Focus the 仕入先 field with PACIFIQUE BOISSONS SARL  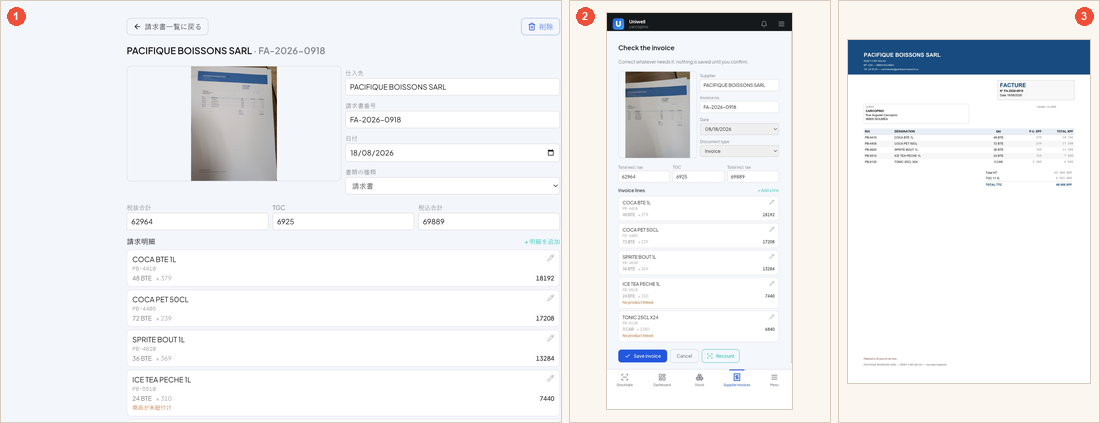pyautogui.click(x=452, y=87)
